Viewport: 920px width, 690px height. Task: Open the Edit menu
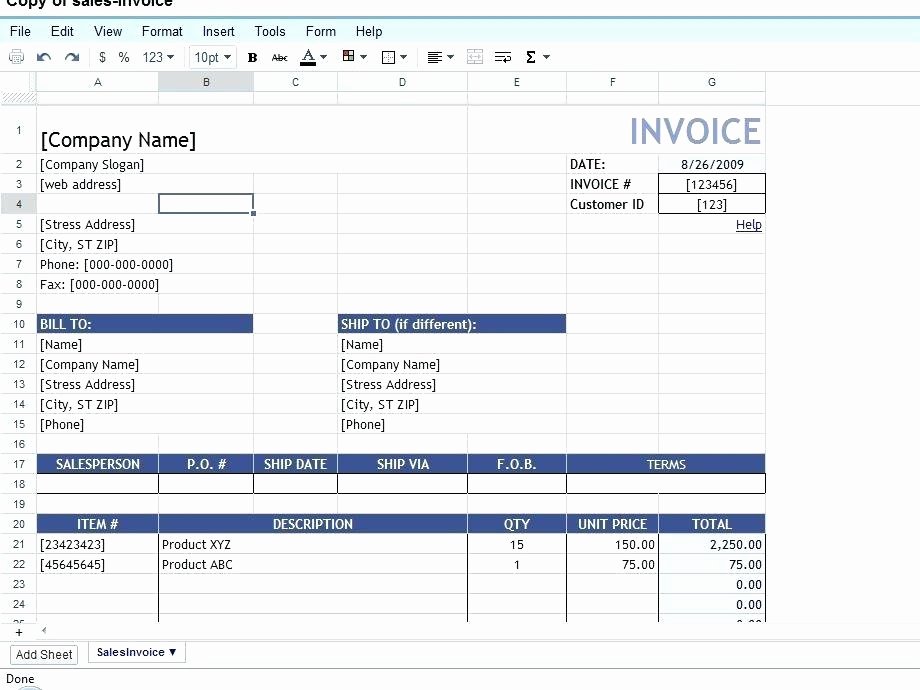pyautogui.click(x=62, y=31)
